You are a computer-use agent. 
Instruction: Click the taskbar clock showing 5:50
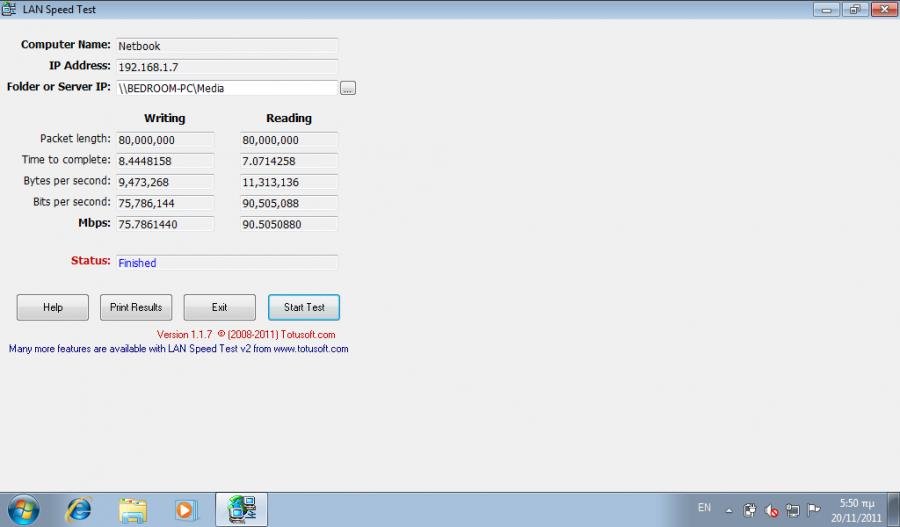click(x=855, y=510)
